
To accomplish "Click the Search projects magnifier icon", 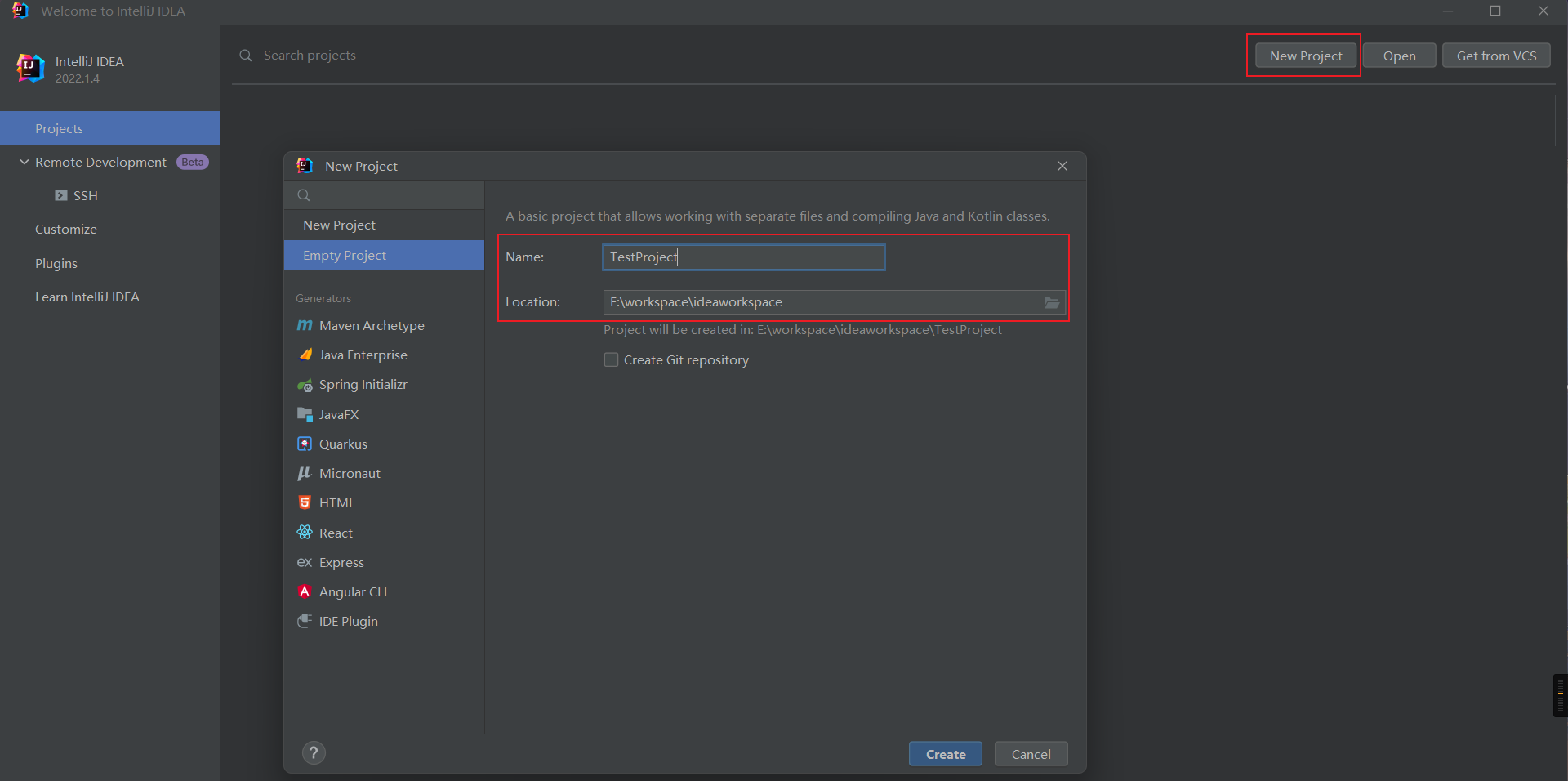I will click(x=245, y=56).
